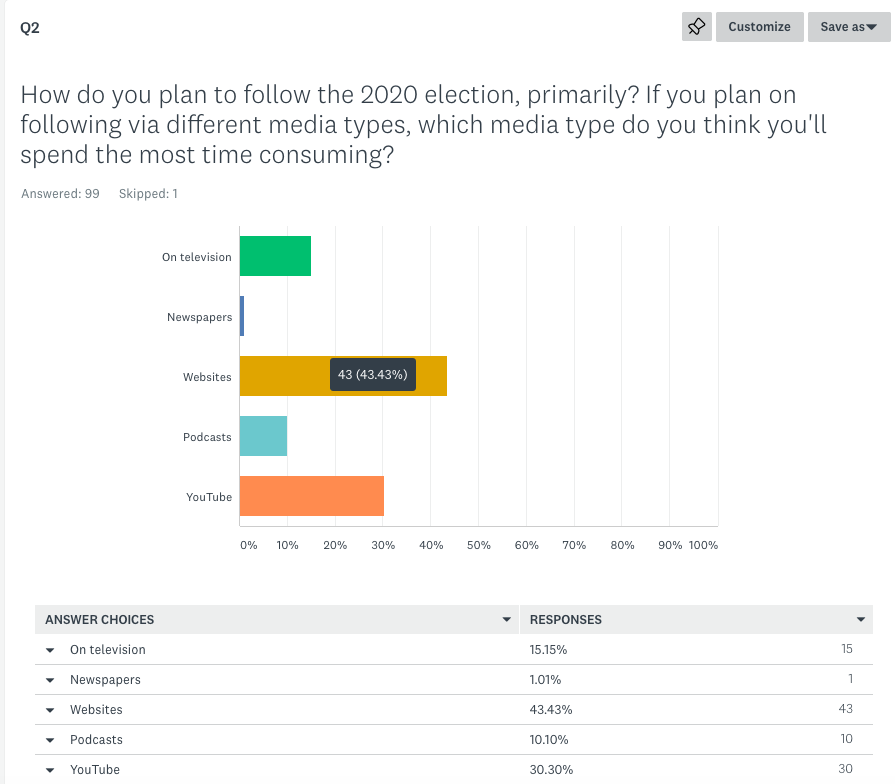The height and width of the screenshot is (784, 895).
Task: Click the Q2 question label
Action: [x=30, y=28]
